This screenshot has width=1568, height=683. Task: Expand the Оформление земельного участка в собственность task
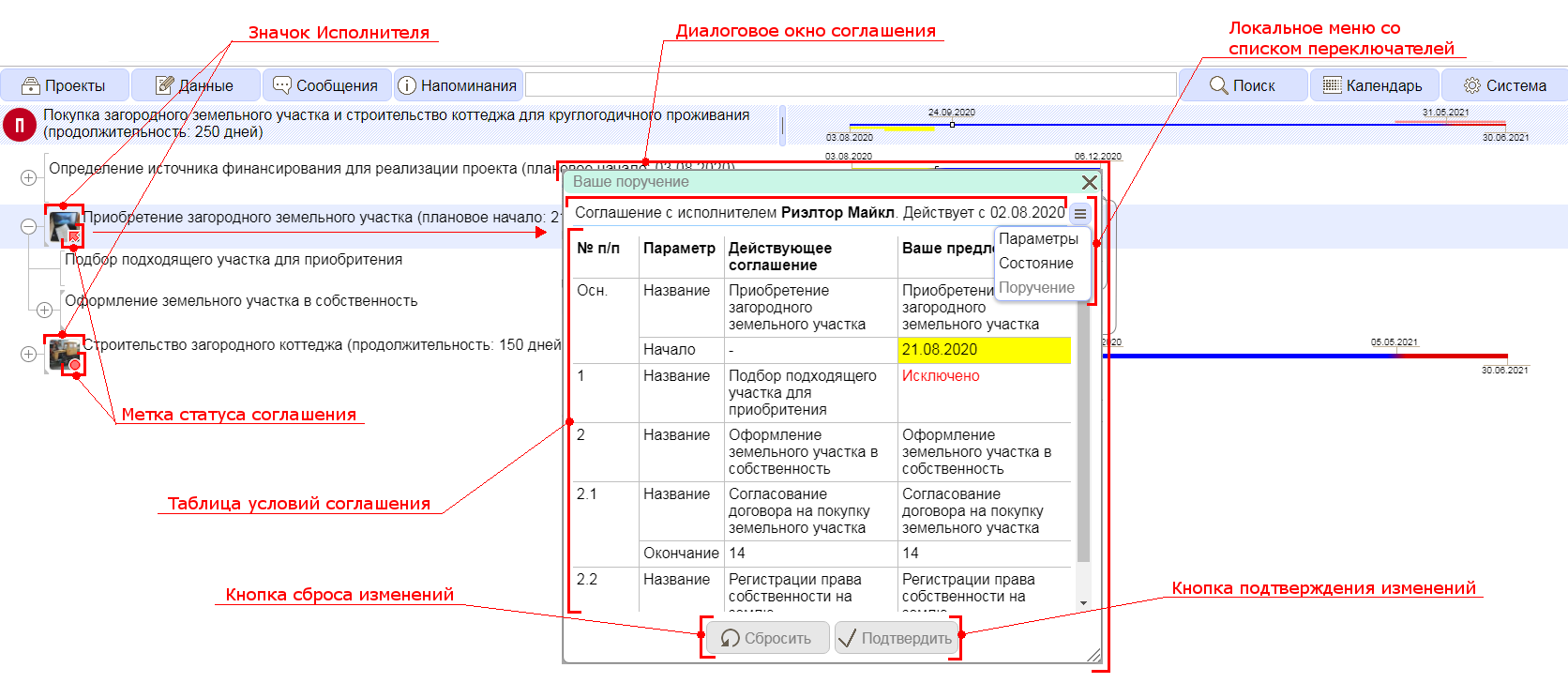coord(44,310)
